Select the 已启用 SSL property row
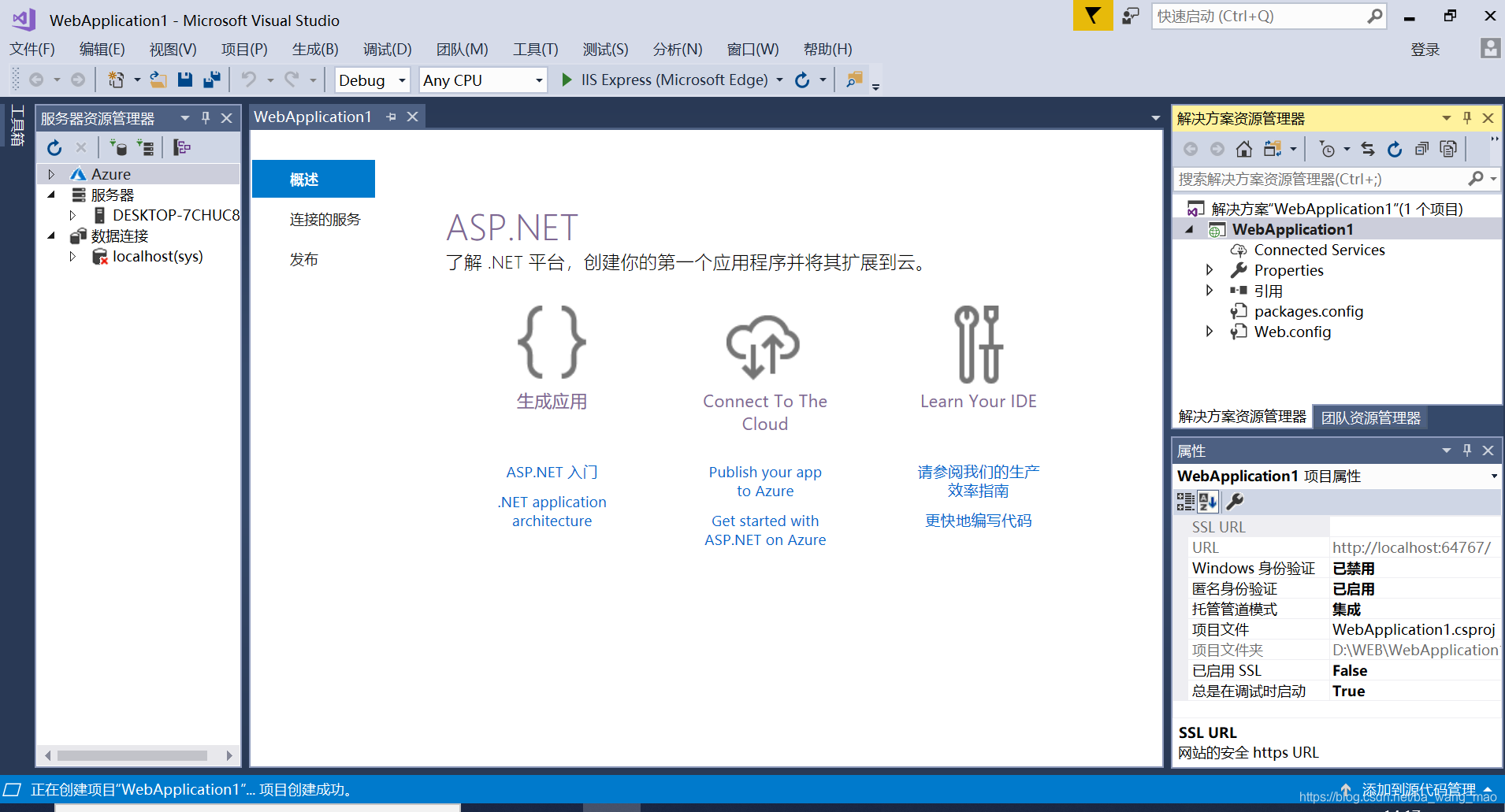 (x=1344, y=670)
